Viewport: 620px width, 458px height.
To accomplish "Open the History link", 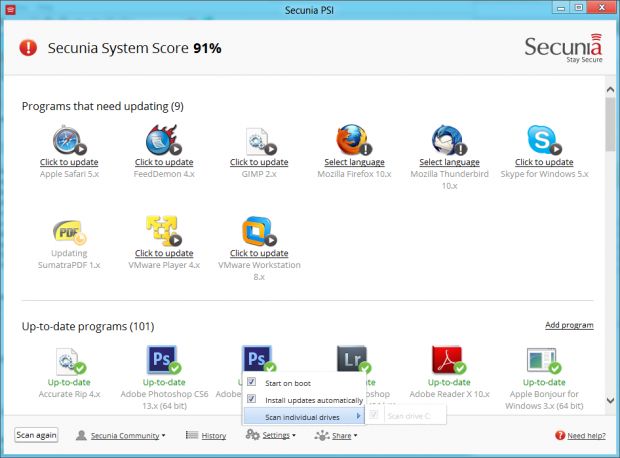I will (214, 435).
